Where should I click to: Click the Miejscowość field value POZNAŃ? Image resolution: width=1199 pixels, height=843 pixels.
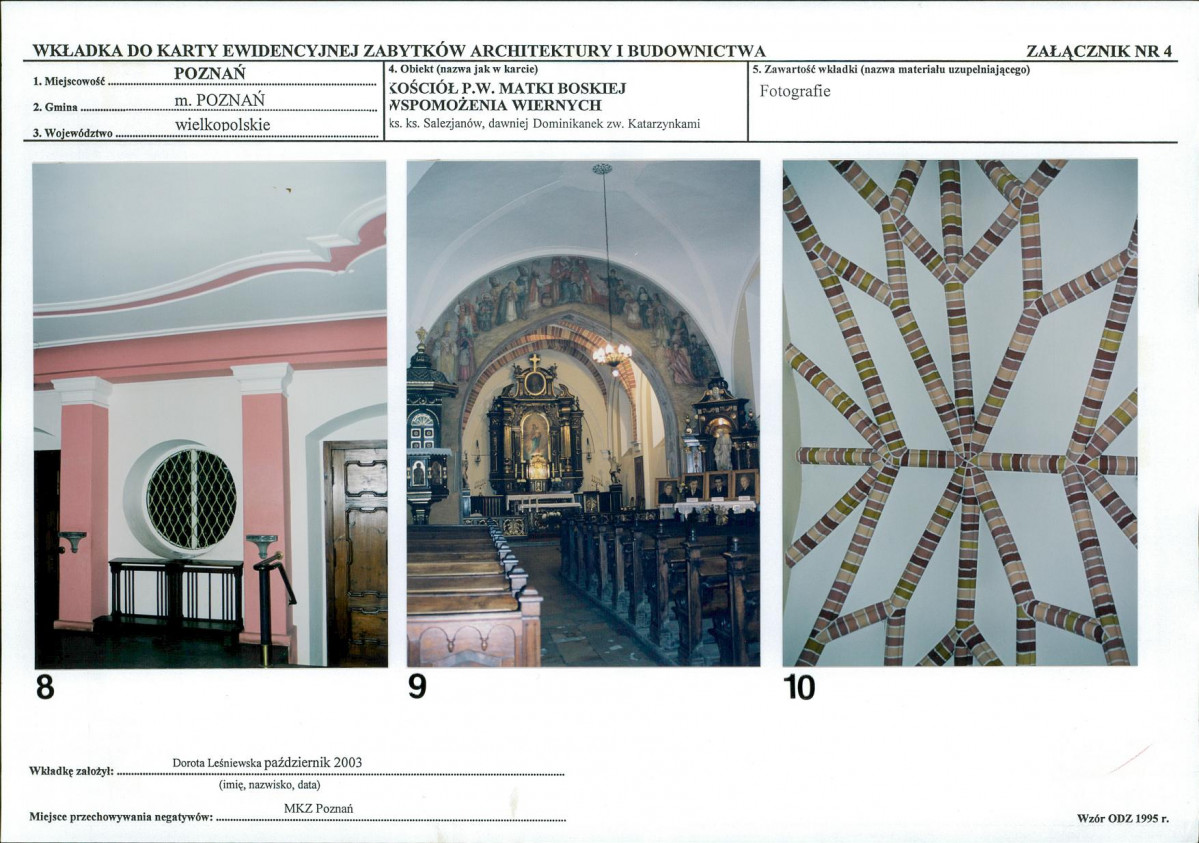tap(210, 74)
